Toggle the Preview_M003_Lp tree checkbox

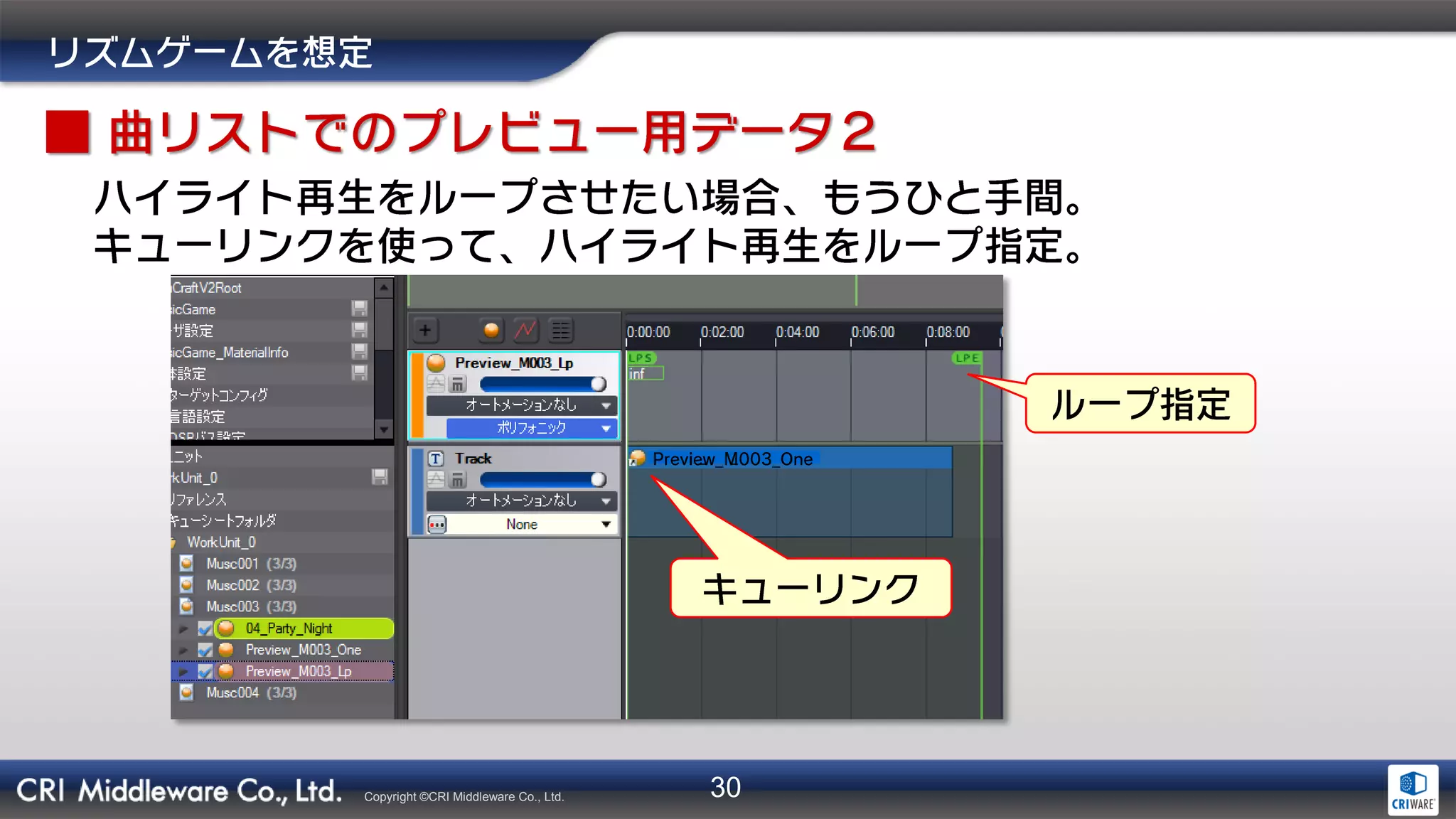tap(205, 672)
